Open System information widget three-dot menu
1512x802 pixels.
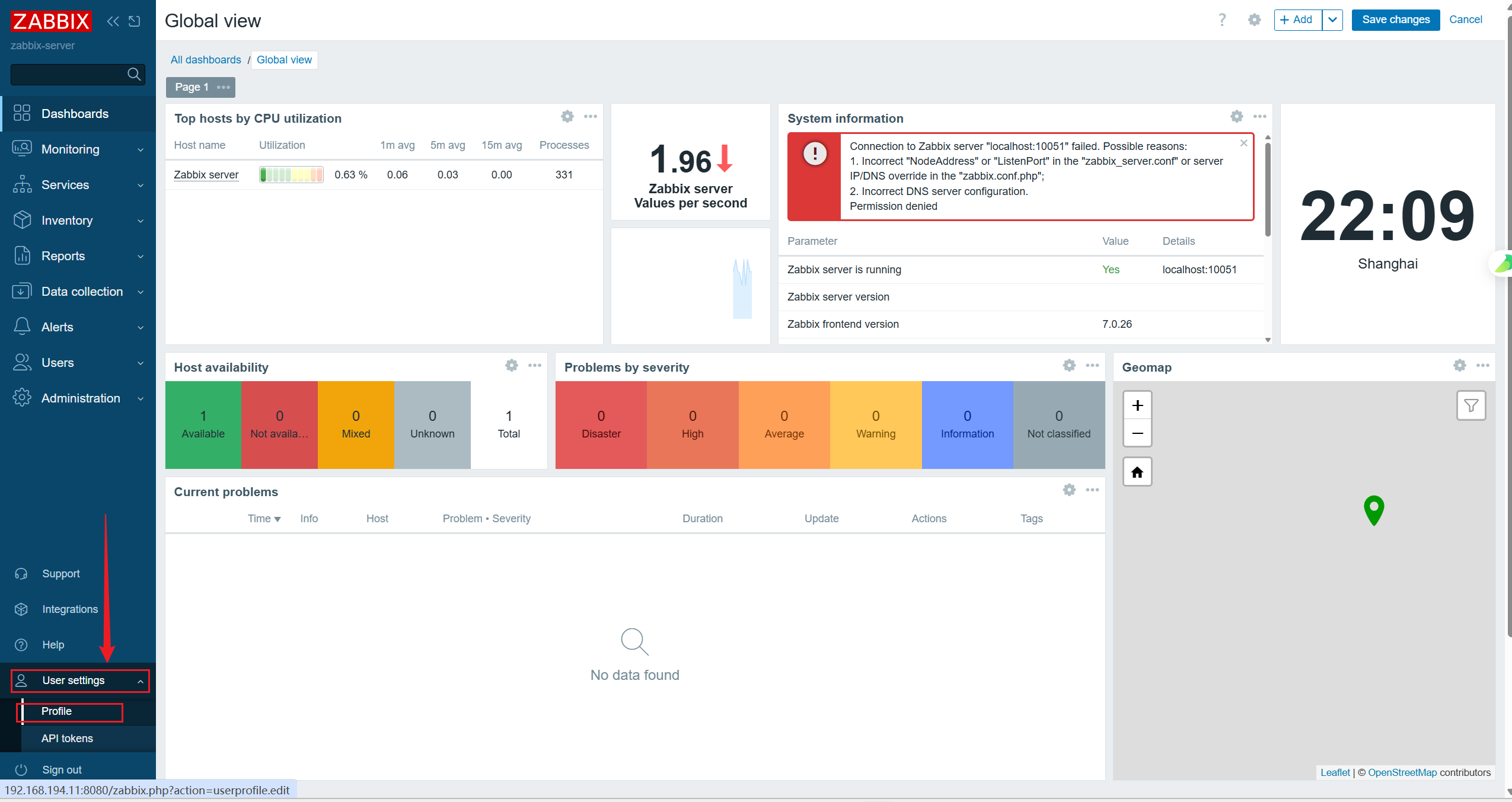pos(1260,116)
